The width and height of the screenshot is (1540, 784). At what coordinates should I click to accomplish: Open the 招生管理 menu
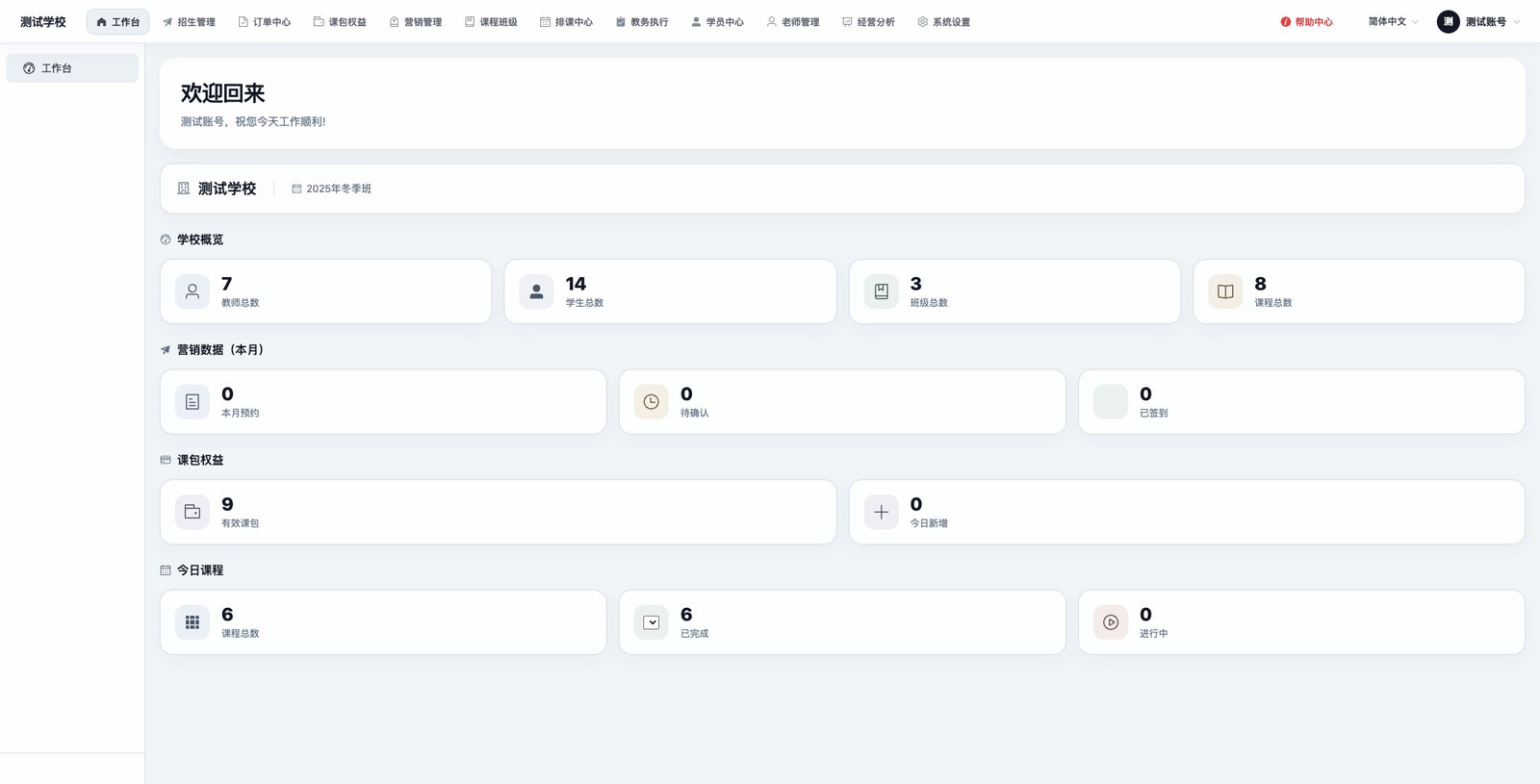189,21
